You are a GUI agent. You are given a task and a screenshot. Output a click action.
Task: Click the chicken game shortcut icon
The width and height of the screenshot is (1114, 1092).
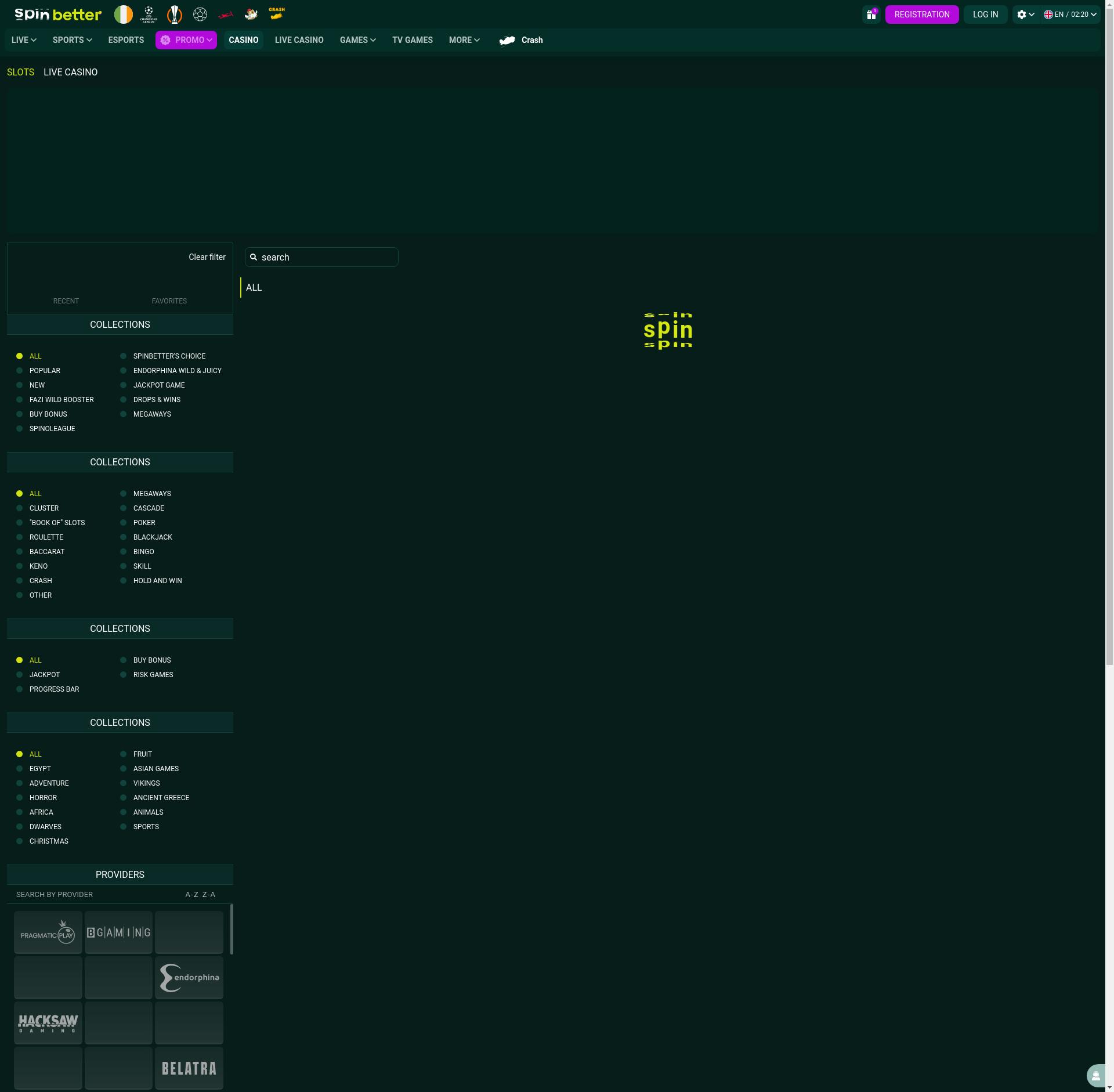[x=251, y=15]
